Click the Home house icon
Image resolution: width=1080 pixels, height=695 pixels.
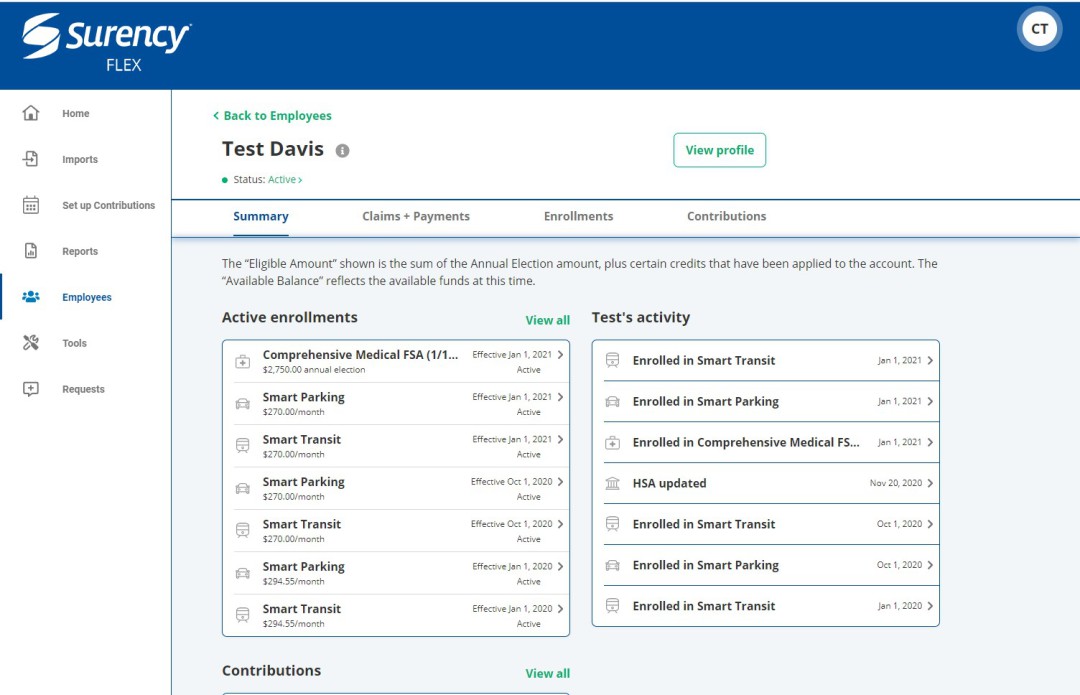tap(31, 113)
